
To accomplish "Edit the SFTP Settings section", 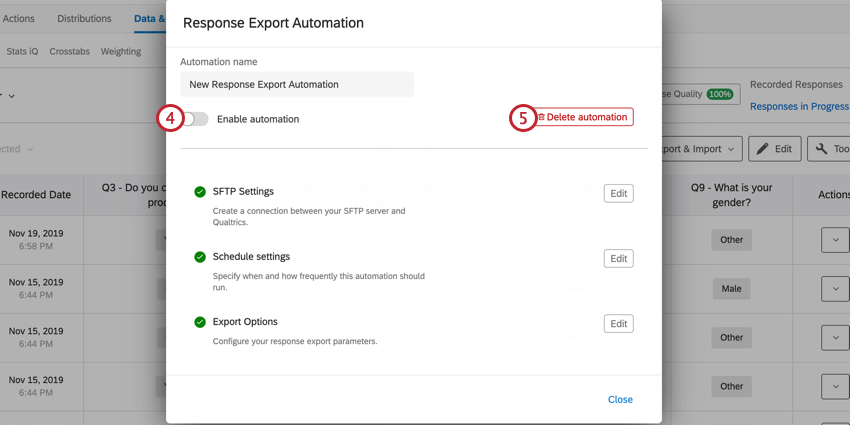I will click(619, 194).
